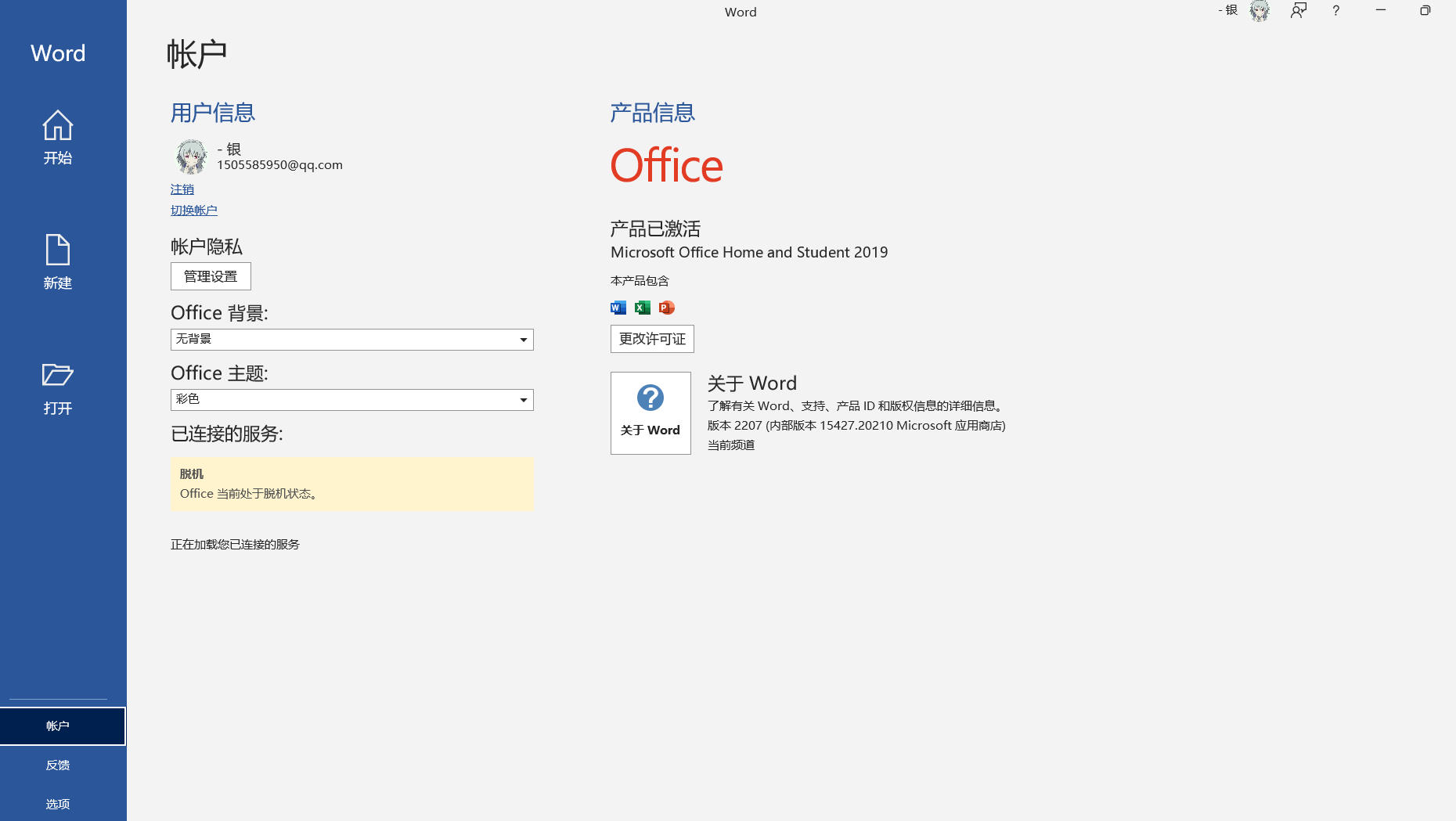Viewport: 1456px width, 821px height.
Task: Minimize the Word window
Action: pyautogui.click(x=1381, y=11)
